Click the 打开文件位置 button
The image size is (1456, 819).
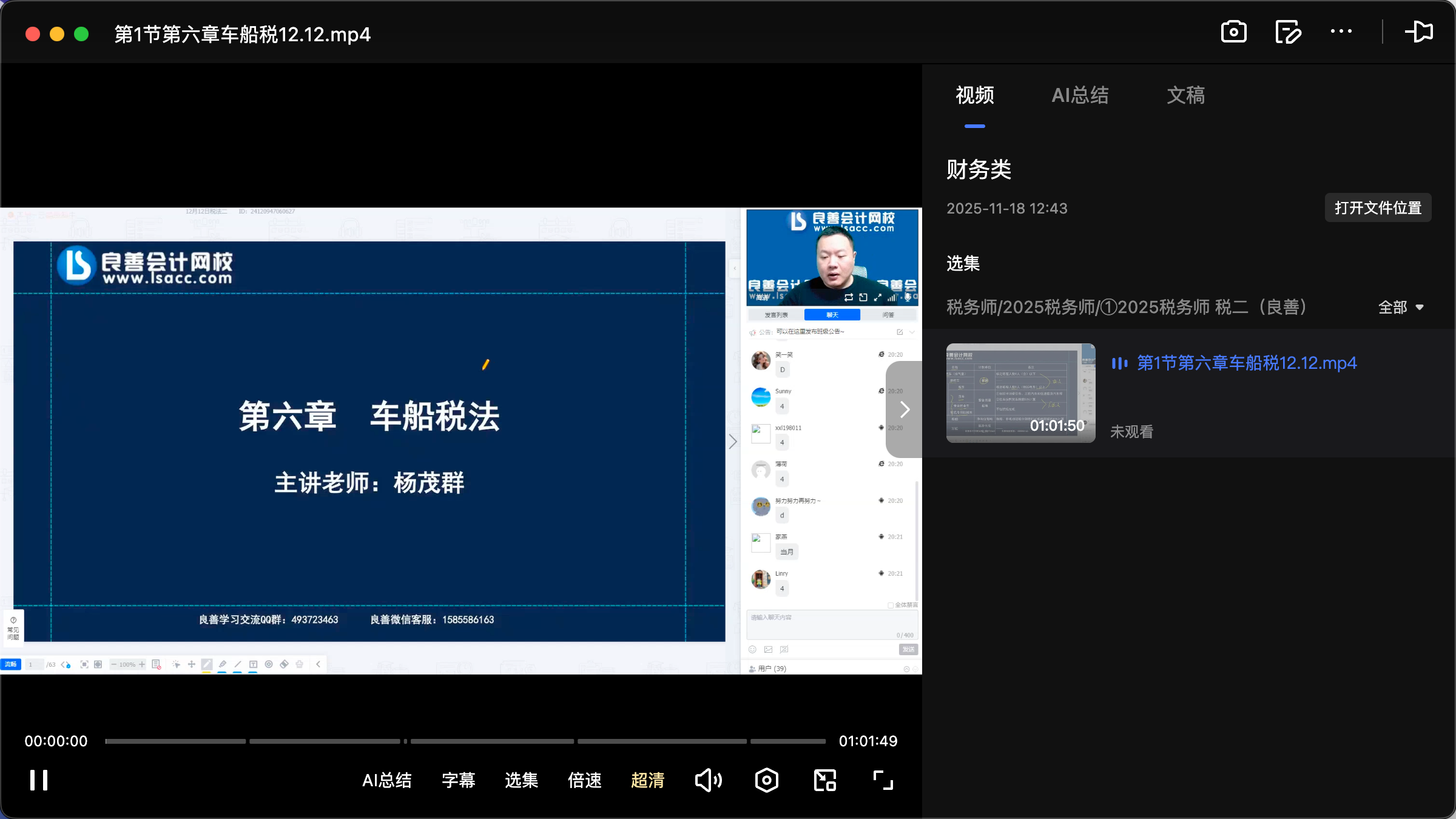tap(1377, 207)
